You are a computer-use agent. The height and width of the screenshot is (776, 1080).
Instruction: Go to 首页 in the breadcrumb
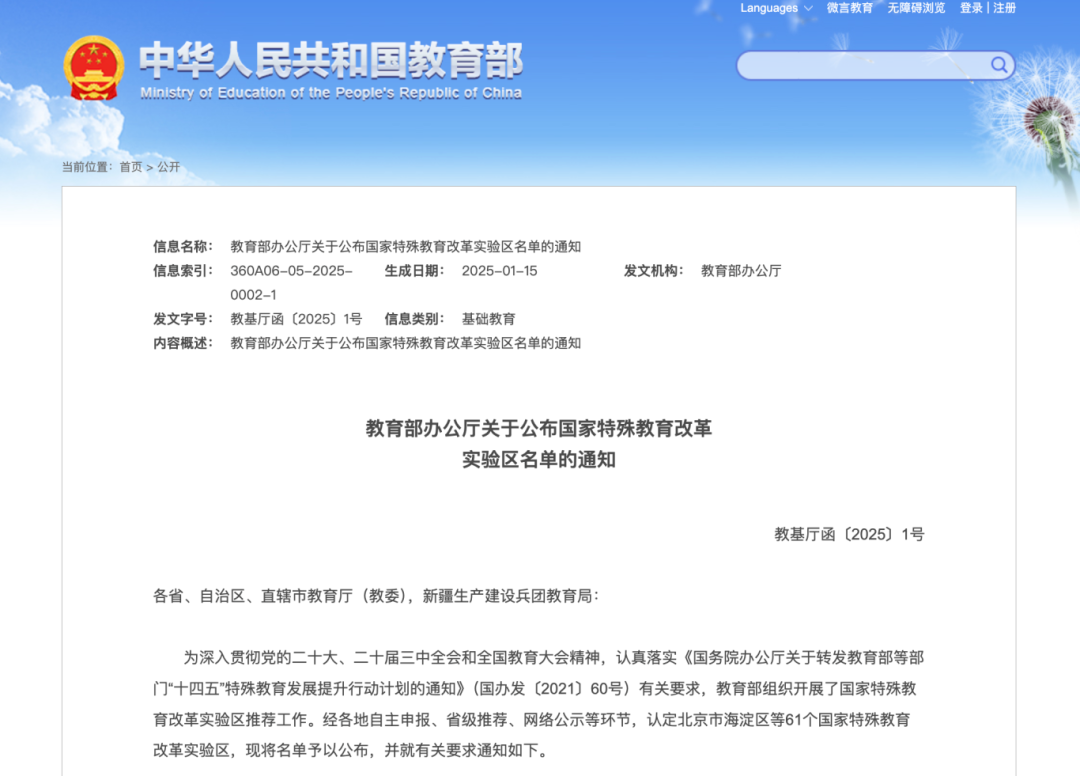[131, 167]
